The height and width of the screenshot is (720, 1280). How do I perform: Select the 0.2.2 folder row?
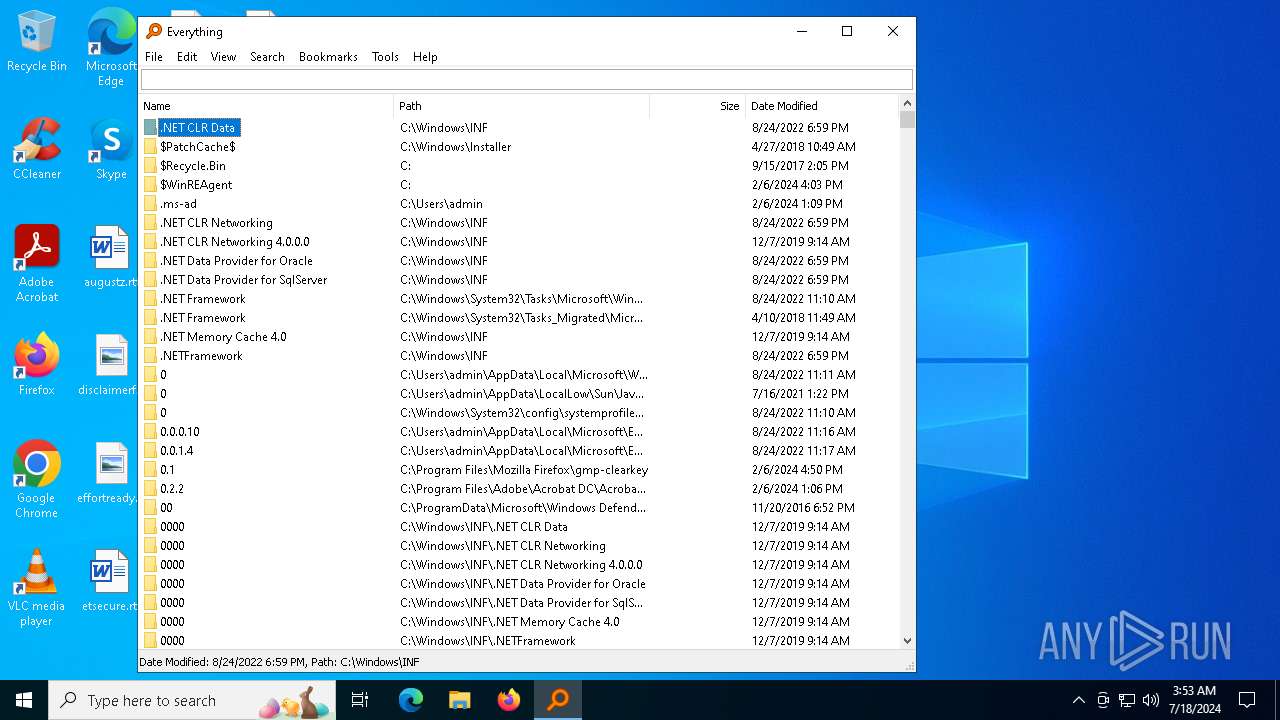point(519,489)
